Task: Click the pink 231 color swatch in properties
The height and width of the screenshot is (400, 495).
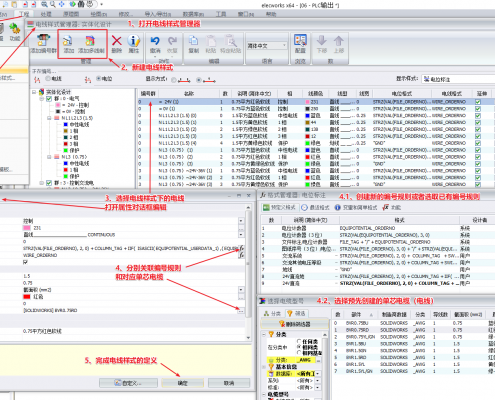Action: tap(27, 228)
